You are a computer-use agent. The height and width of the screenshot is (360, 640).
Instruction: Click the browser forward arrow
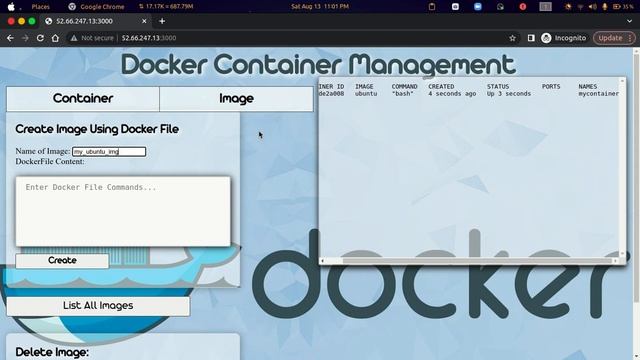click(25, 38)
